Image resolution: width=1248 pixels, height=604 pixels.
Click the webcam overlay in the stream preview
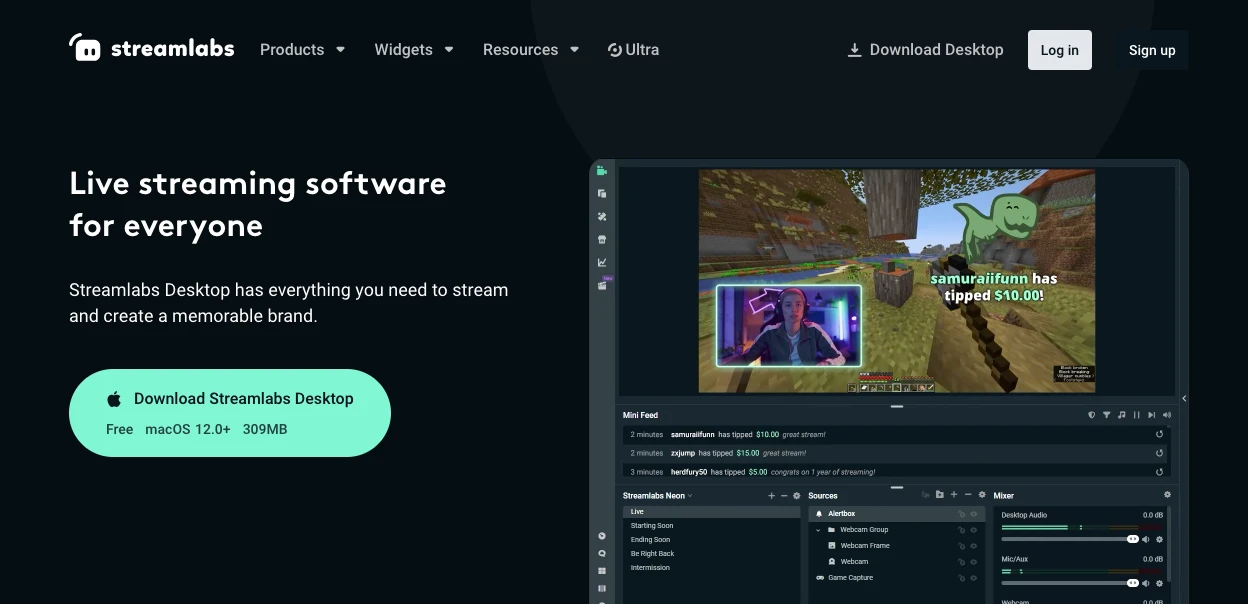[789, 326]
